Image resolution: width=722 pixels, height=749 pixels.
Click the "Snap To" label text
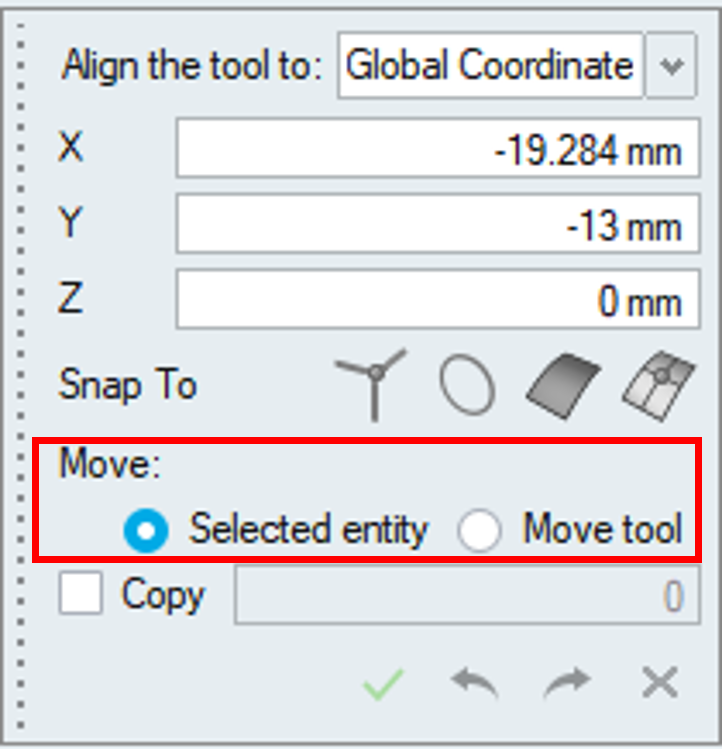[x=128, y=385]
